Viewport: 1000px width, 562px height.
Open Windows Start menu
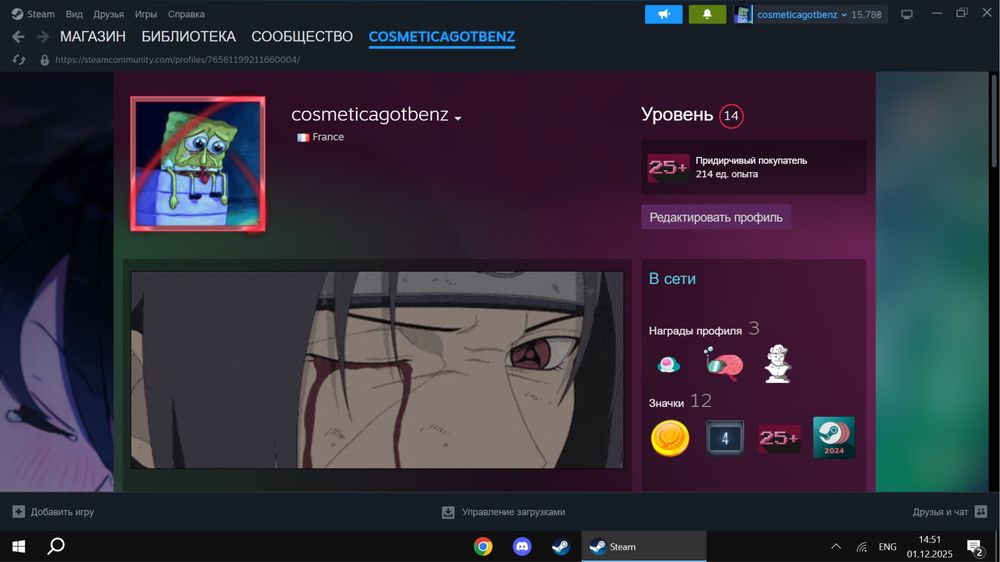pyautogui.click(x=18, y=547)
